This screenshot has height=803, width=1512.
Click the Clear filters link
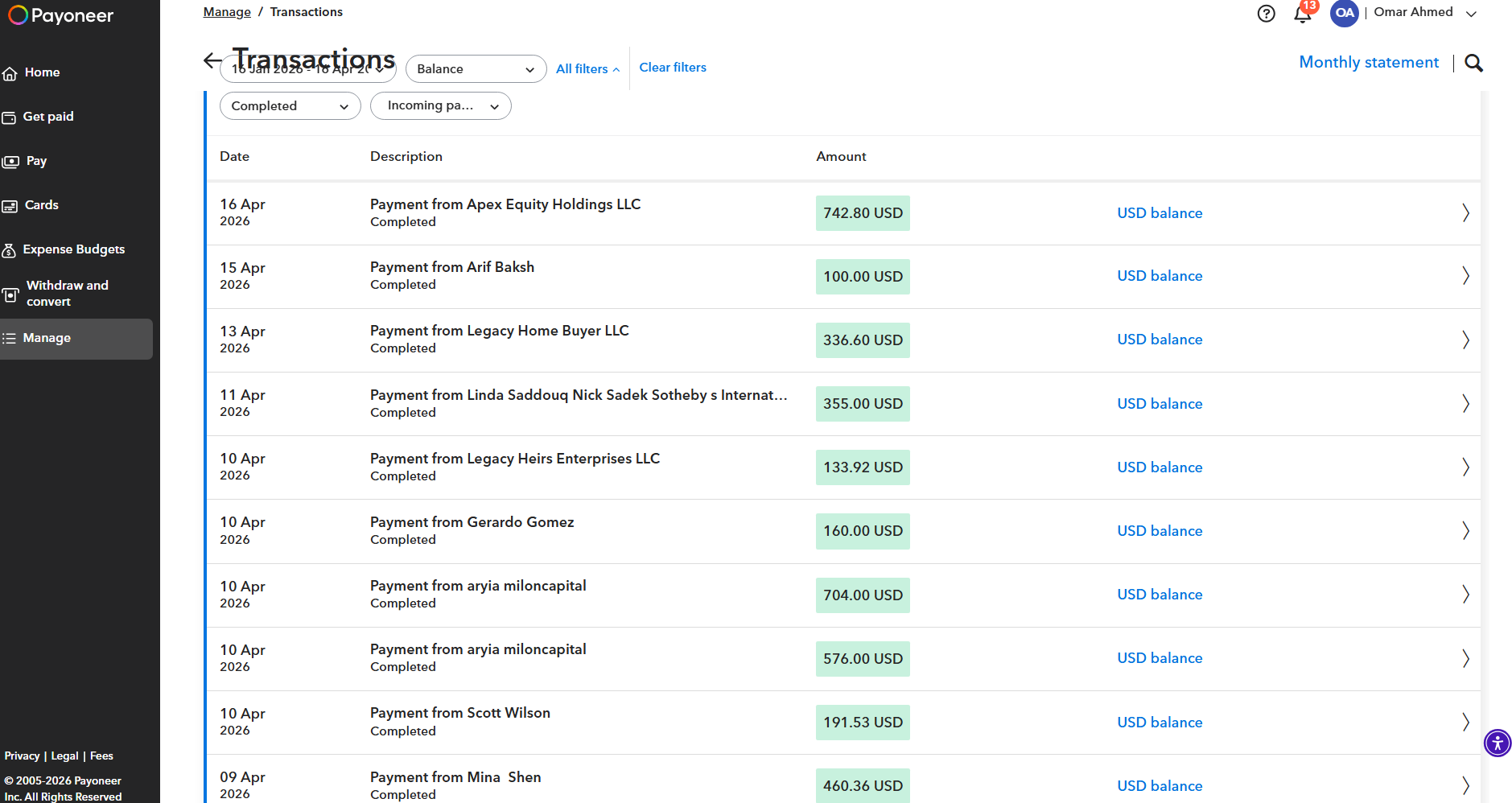click(x=672, y=68)
